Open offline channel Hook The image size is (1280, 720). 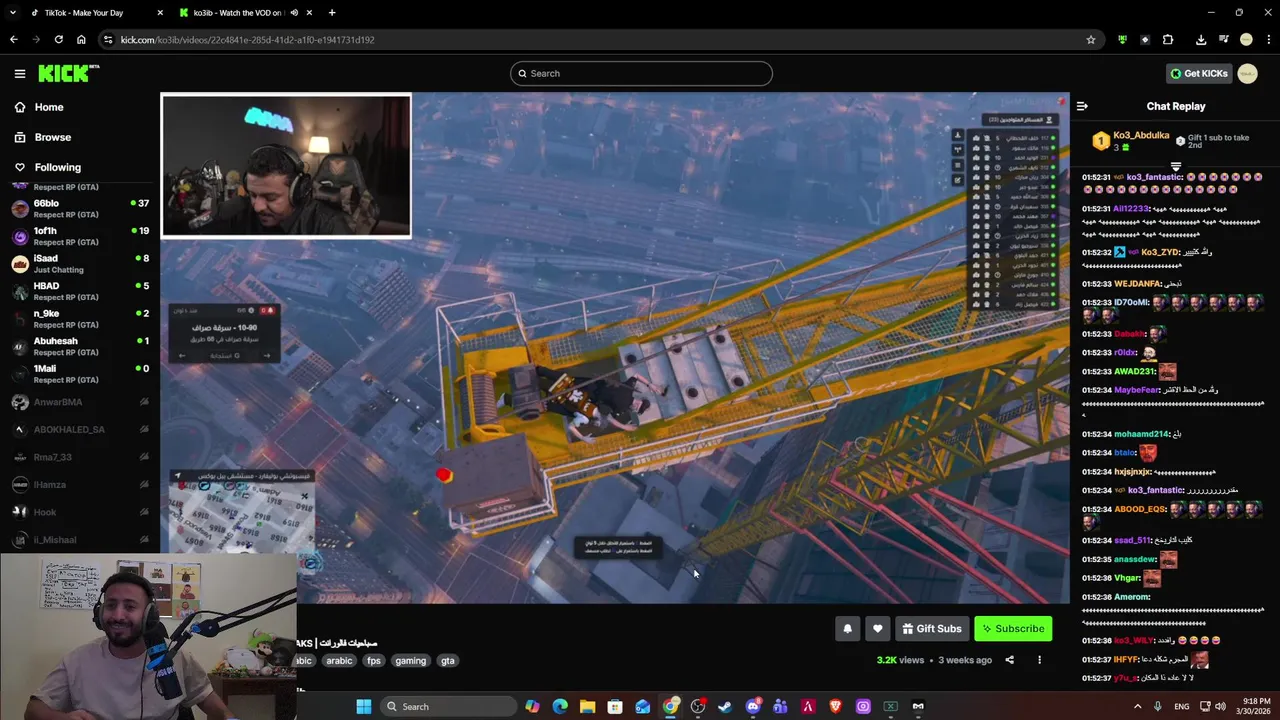point(80,512)
